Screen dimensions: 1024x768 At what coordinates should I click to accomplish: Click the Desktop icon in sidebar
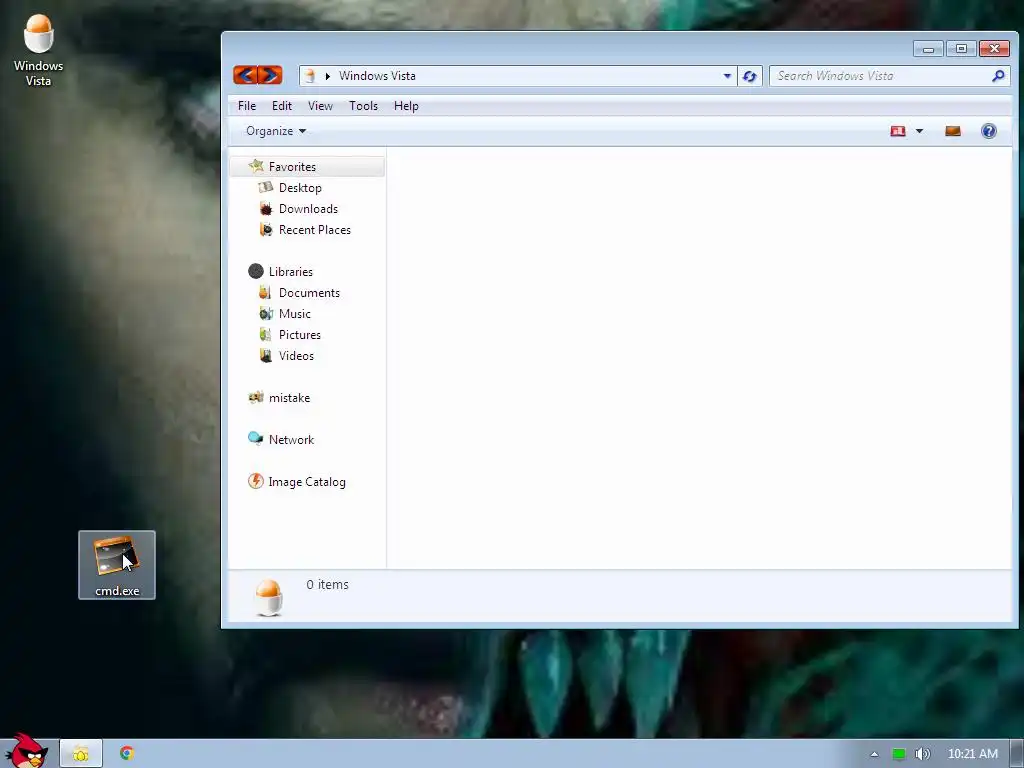click(266, 187)
